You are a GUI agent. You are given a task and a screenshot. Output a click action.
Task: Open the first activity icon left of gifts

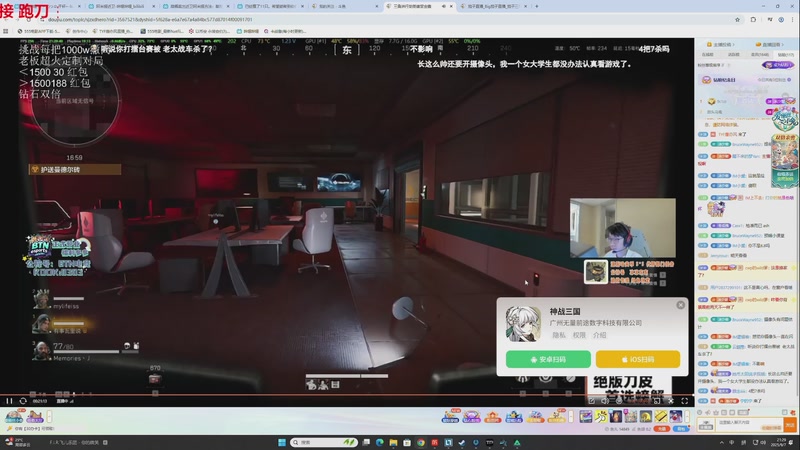450,417
